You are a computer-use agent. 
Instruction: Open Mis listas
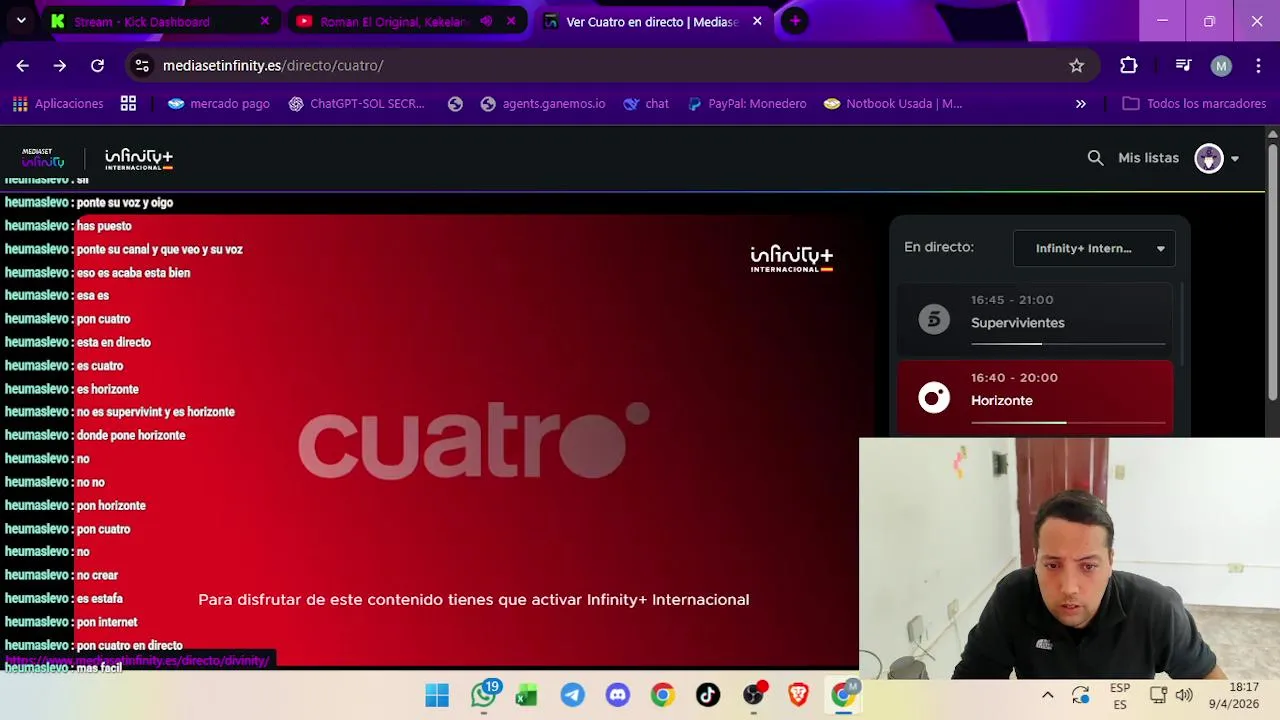click(x=1148, y=158)
